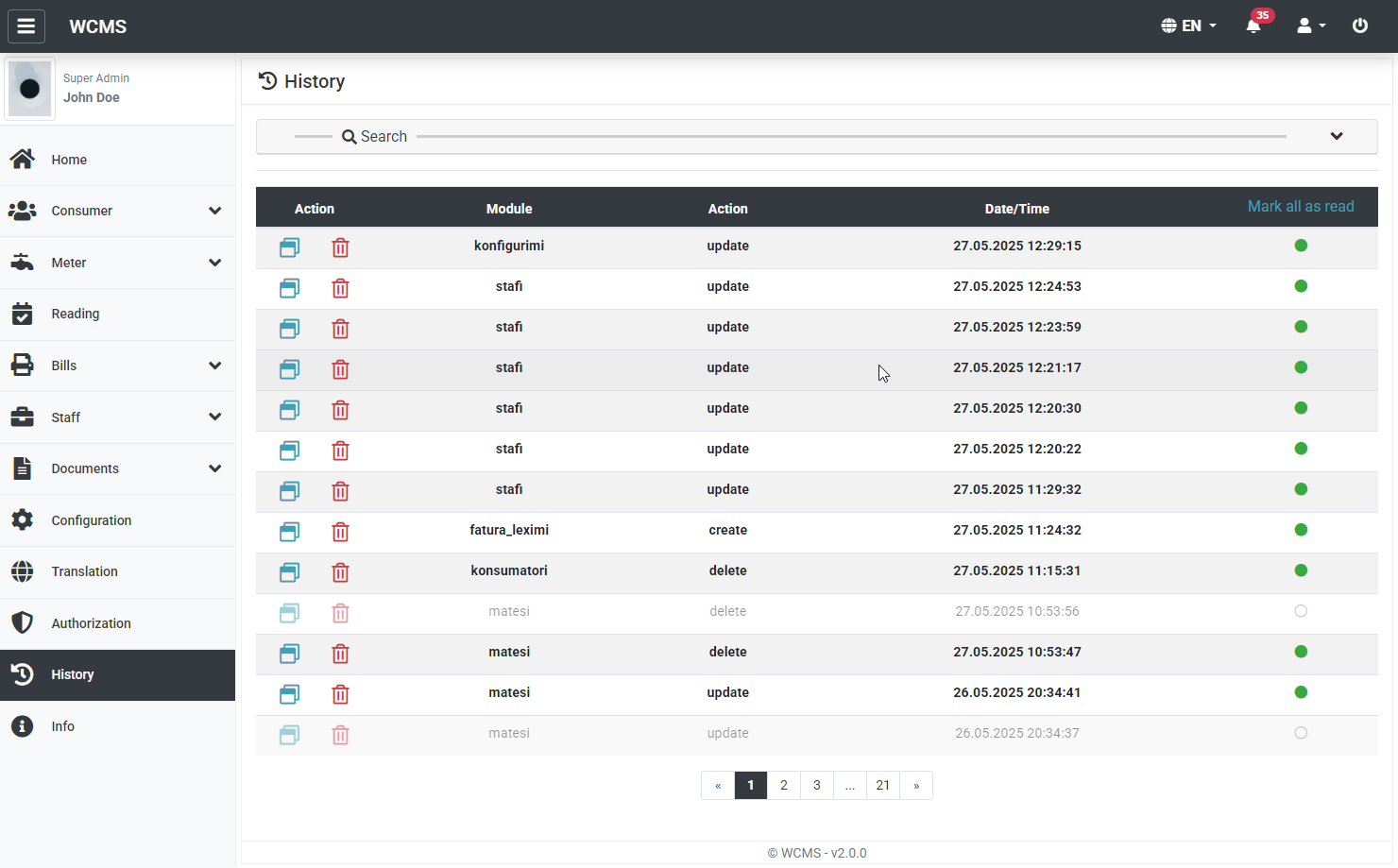Expand the search panel chevron

point(1337,136)
